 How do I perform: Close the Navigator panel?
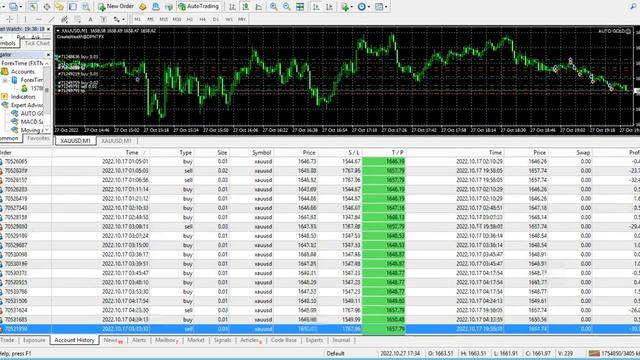point(49,55)
